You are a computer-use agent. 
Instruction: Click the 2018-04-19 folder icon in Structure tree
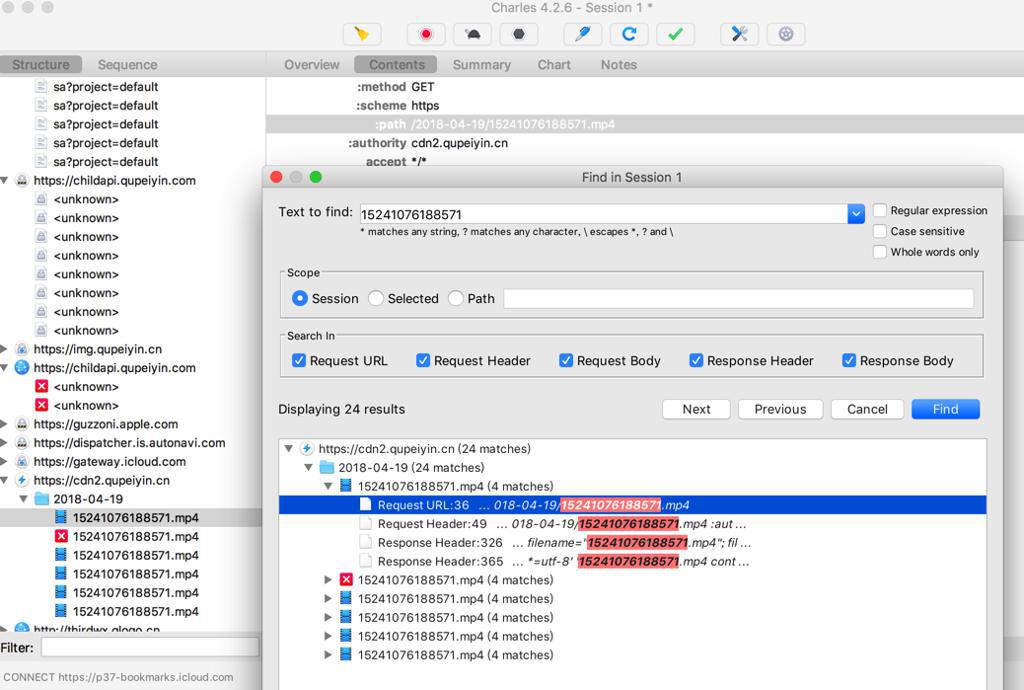[42, 499]
